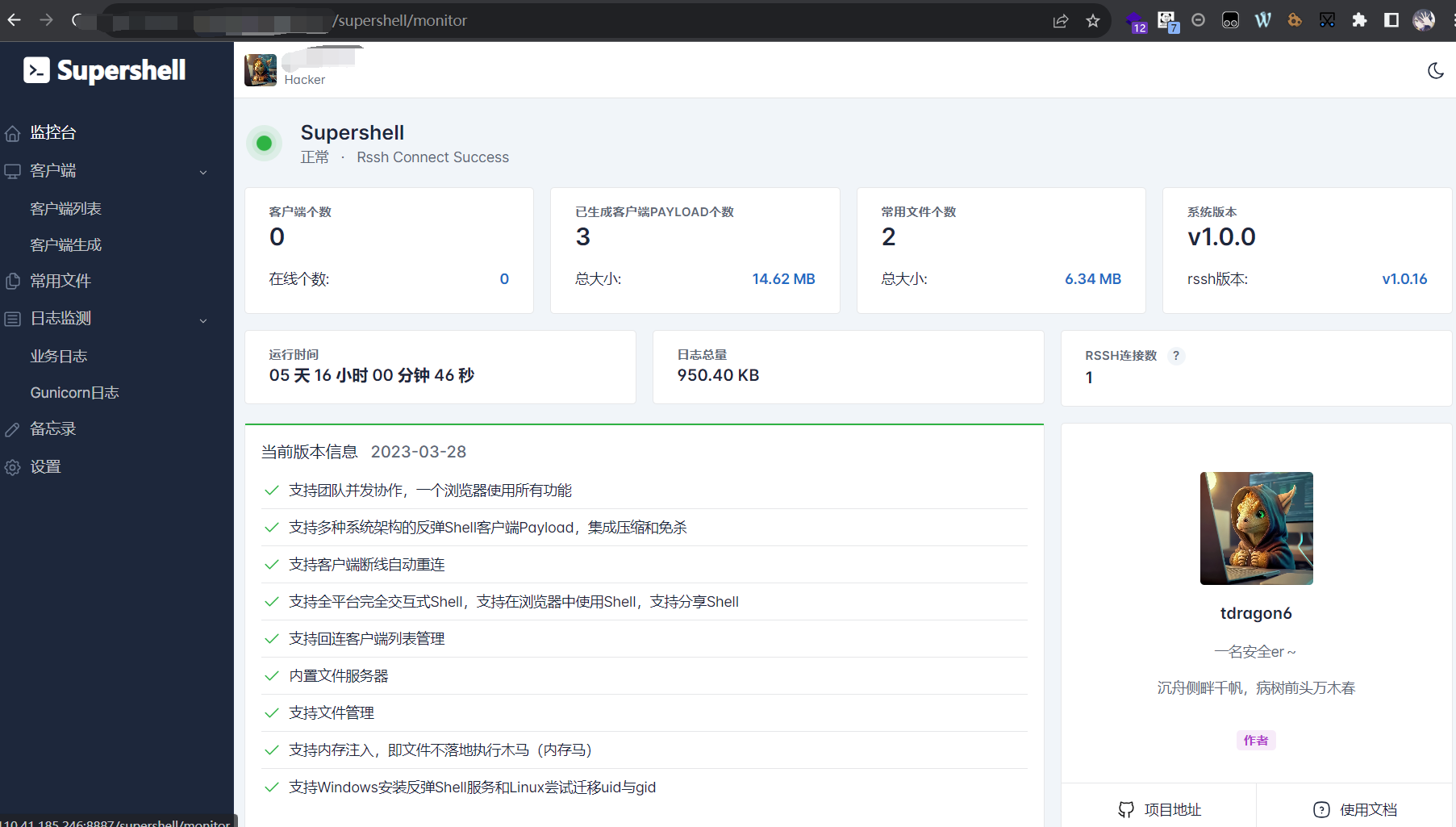Viewport: 1456px width, 827px height.
Task: Click the 日志监测 list icon
Action: (x=13, y=319)
